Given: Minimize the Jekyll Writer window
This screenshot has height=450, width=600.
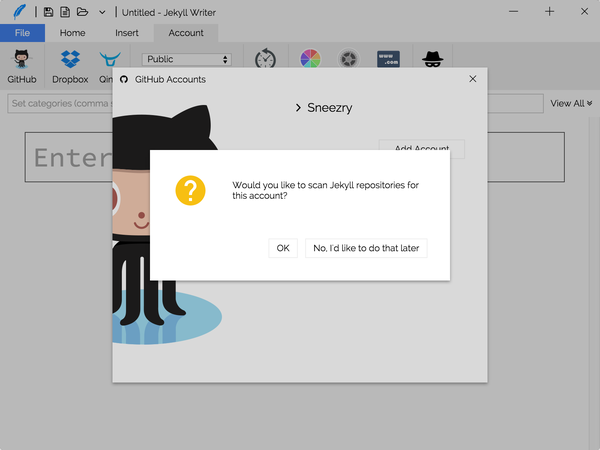Looking at the screenshot, I should pos(514,11).
